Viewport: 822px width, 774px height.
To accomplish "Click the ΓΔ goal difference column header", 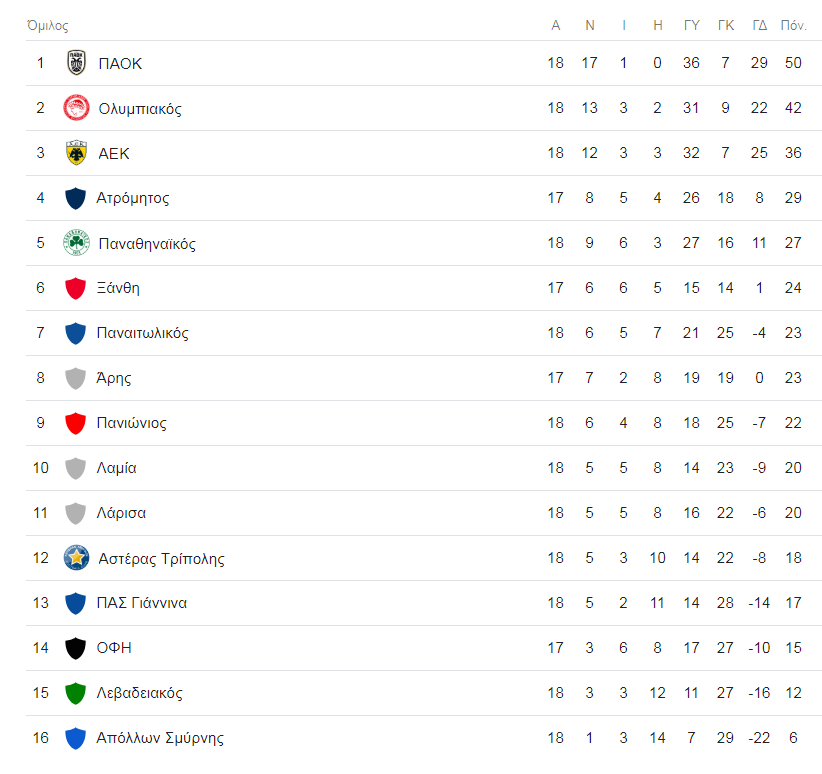I will 759,25.
